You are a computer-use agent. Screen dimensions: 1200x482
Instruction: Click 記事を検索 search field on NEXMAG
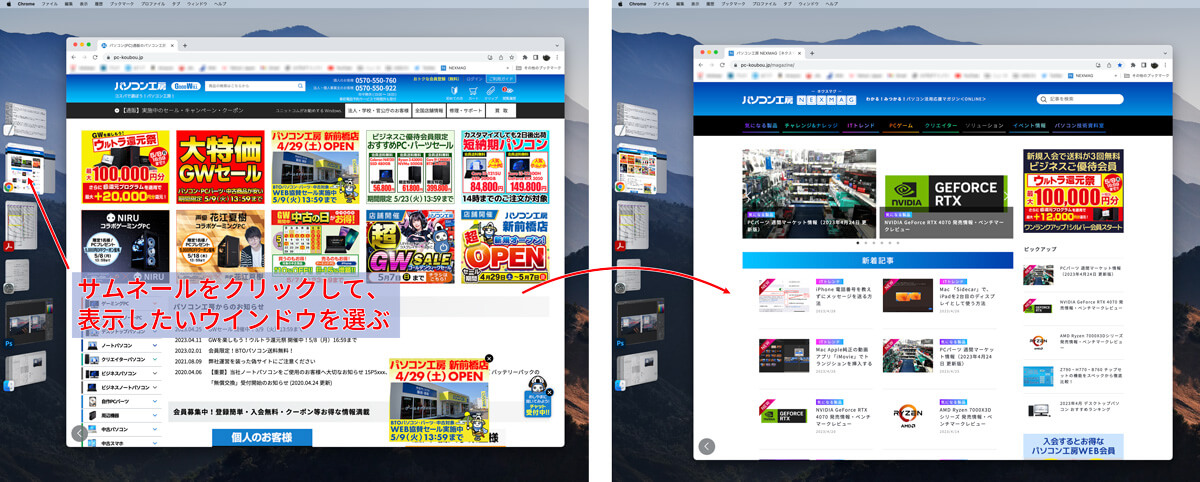pos(1080,99)
